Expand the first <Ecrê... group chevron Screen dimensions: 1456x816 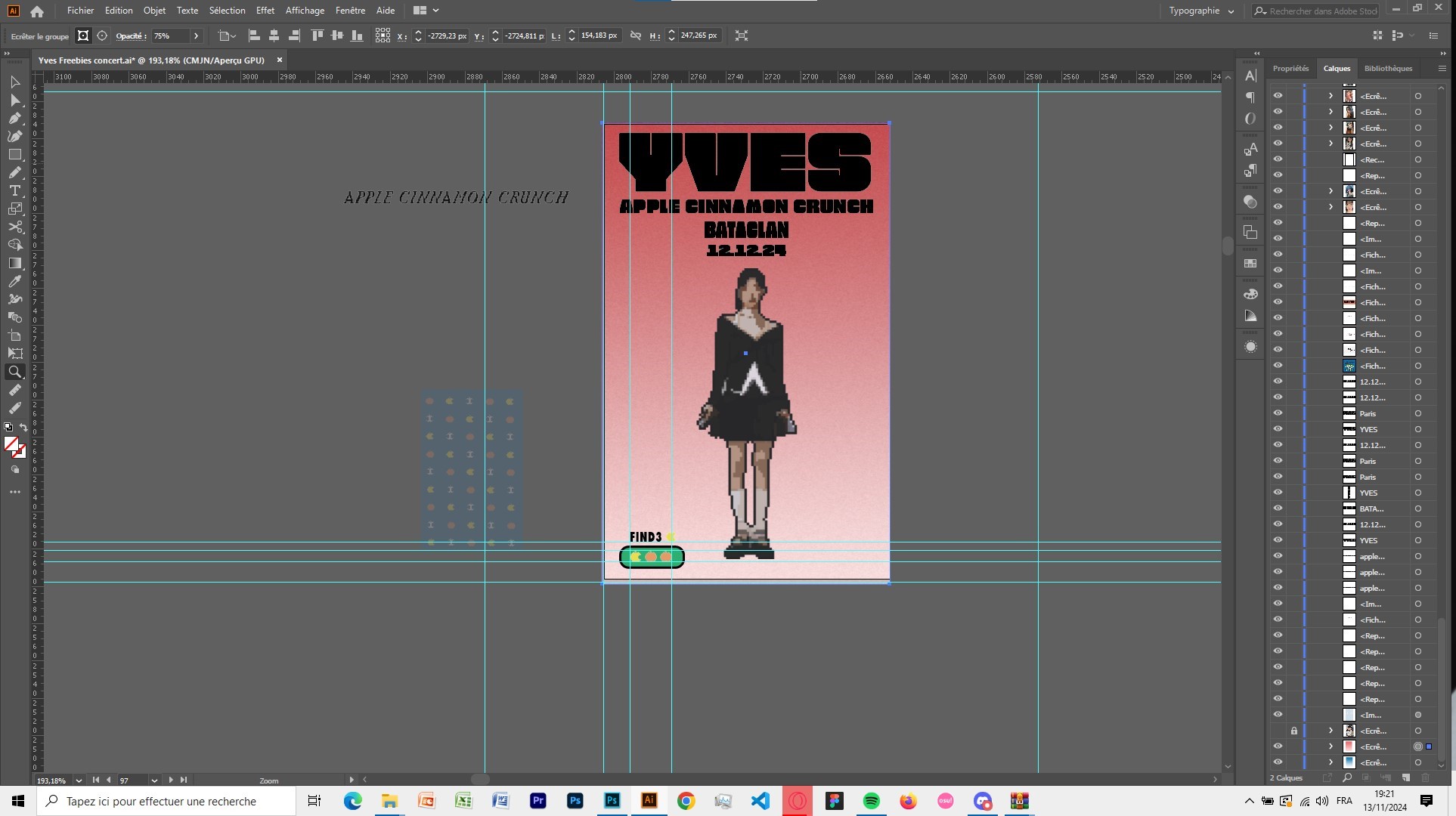tap(1331, 96)
